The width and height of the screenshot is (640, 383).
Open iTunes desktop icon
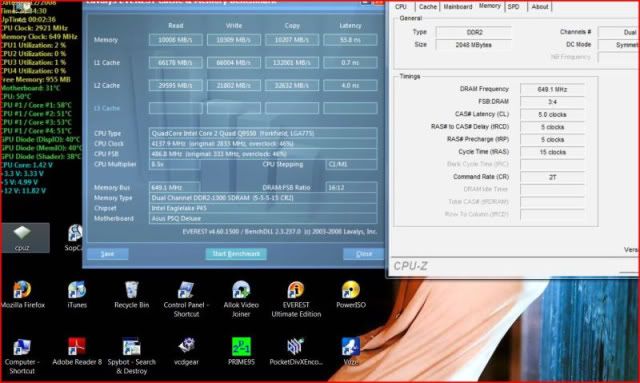[x=77, y=294]
